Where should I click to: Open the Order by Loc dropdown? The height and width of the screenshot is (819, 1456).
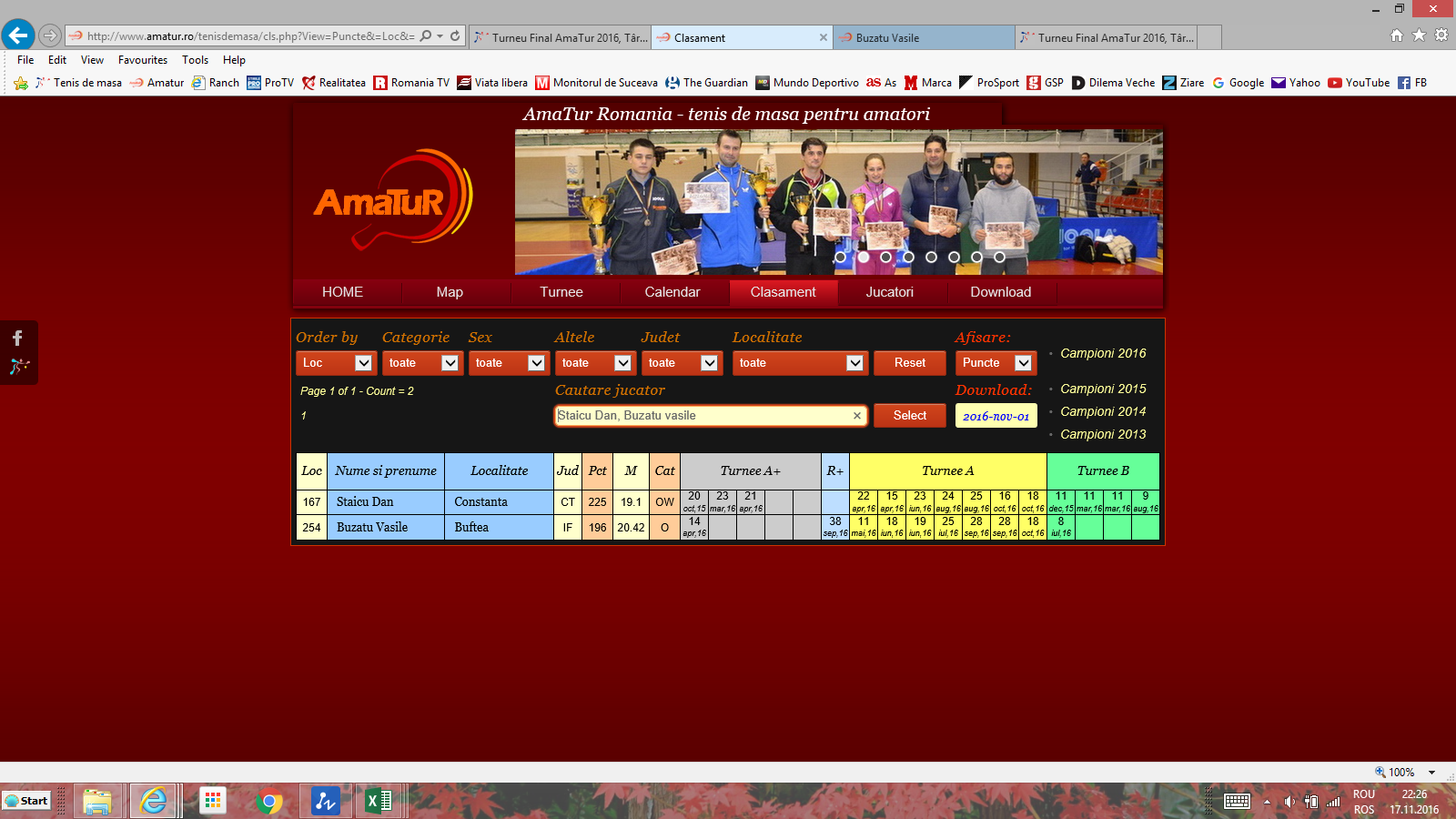coord(336,363)
